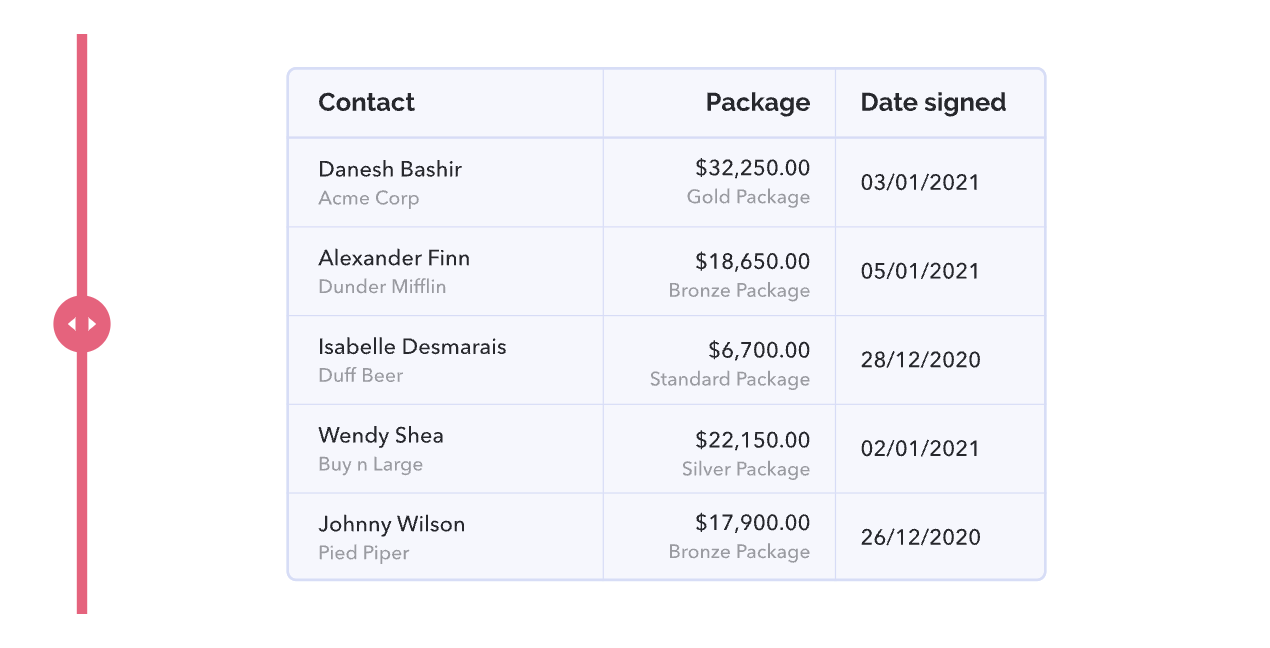The height and width of the screenshot is (648, 1270).
Task: Select the $17,900.00 package amount
Action: (x=752, y=523)
